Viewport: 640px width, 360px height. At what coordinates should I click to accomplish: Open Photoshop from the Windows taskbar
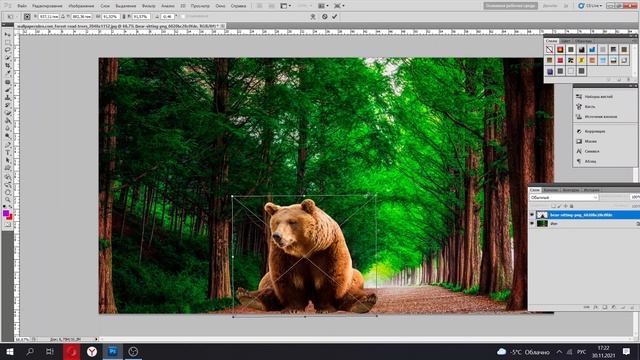pos(113,351)
